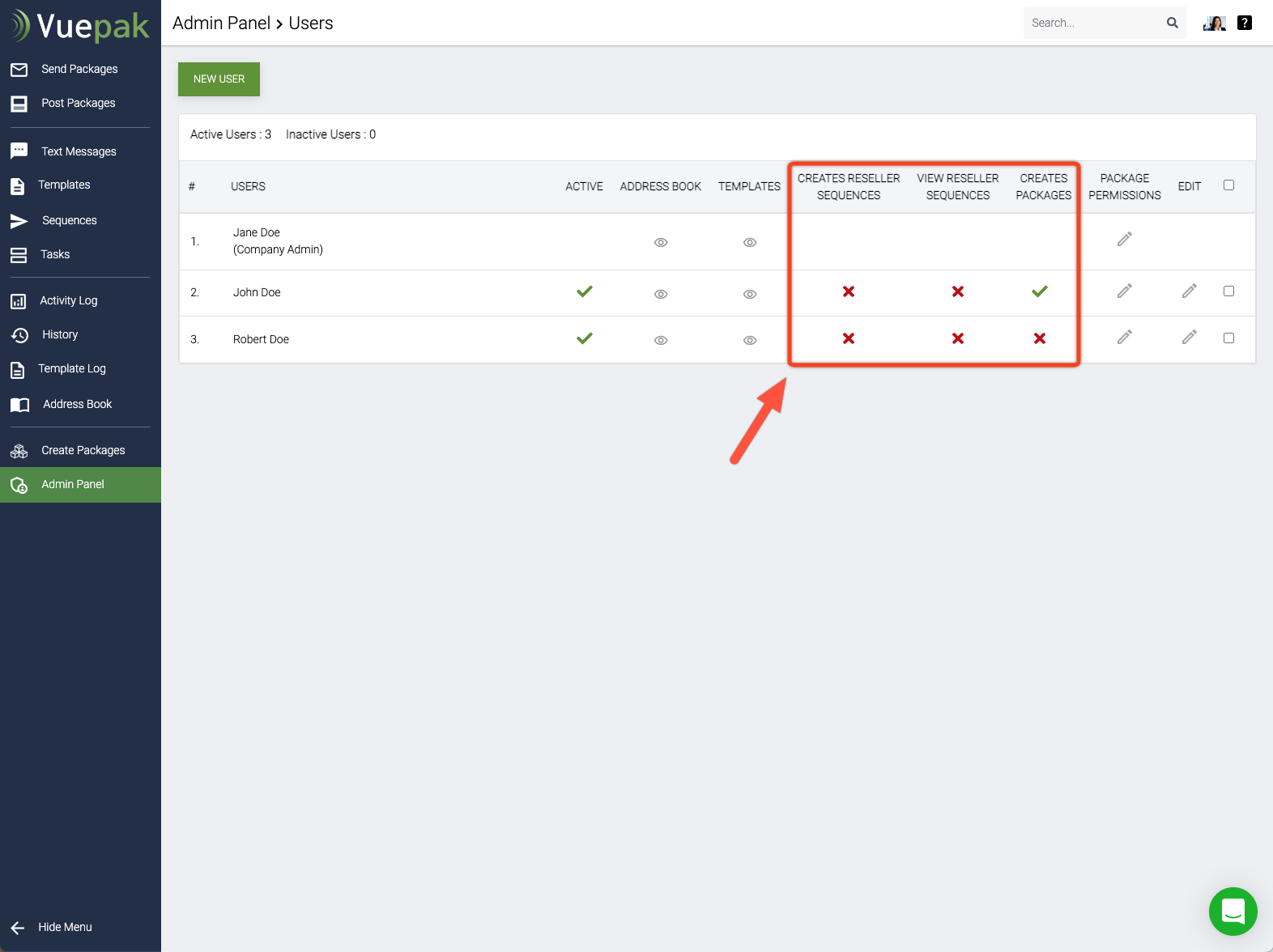Image resolution: width=1273 pixels, height=952 pixels.
Task: Go to Activity Log menu item
Action: (69, 300)
